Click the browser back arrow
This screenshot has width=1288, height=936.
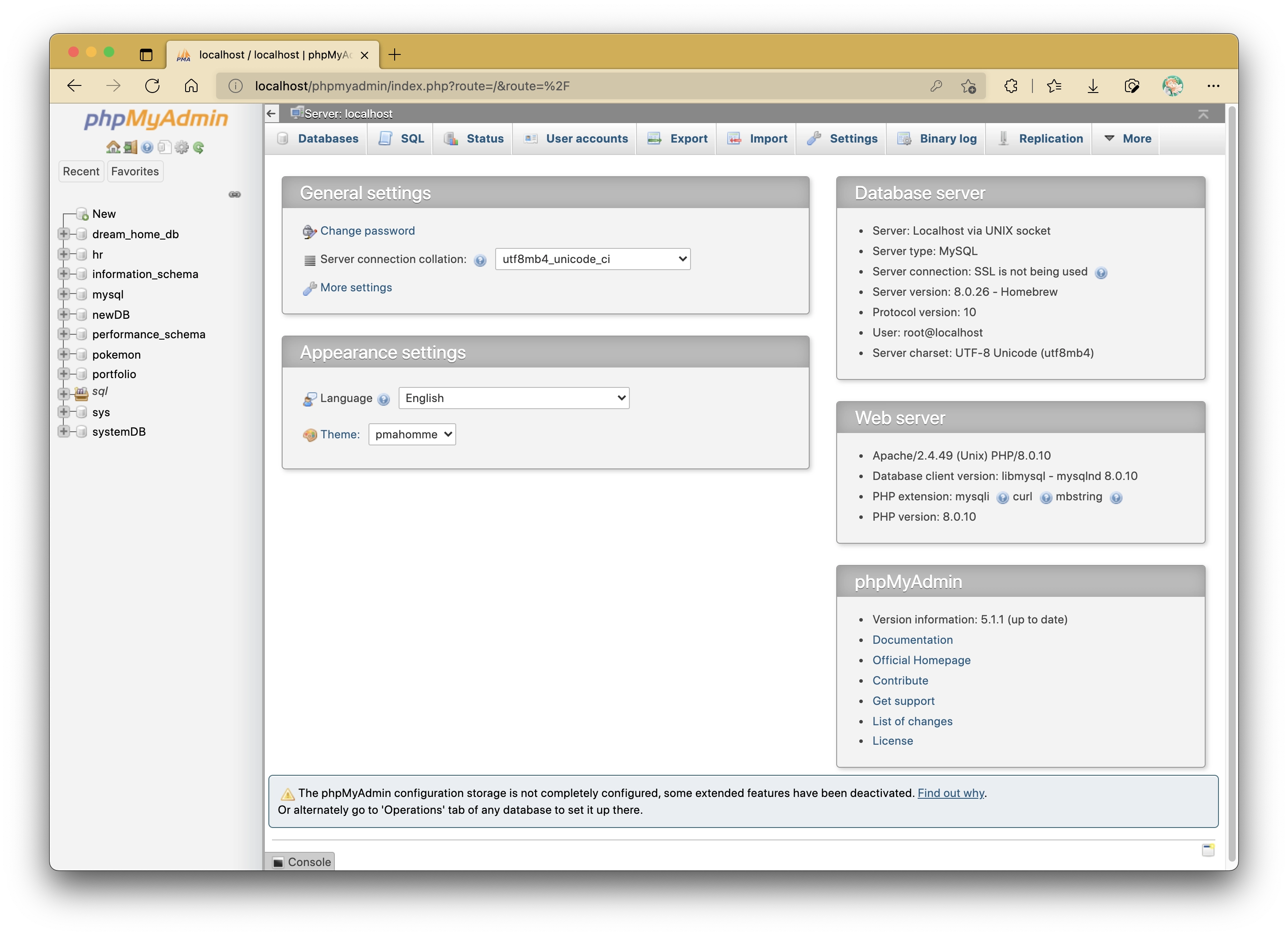[74, 86]
